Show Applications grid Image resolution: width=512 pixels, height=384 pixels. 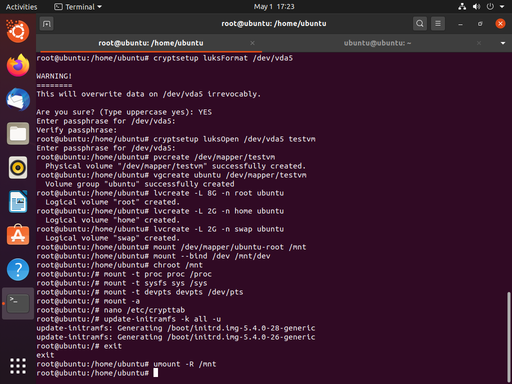(18, 366)
